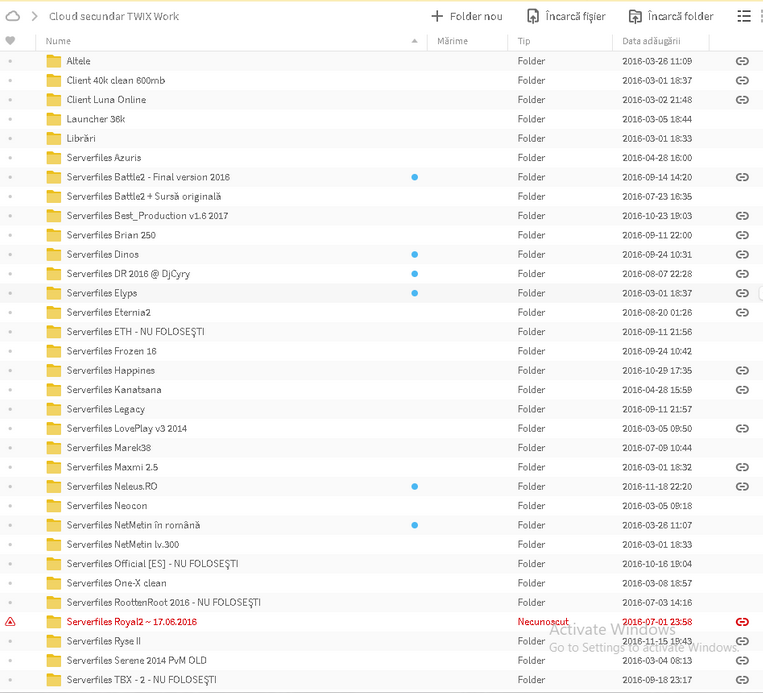Toggle favorite dot for Serverfiles Dinos
The width and height of the screenshot is (763, 693).
point(10,255)
